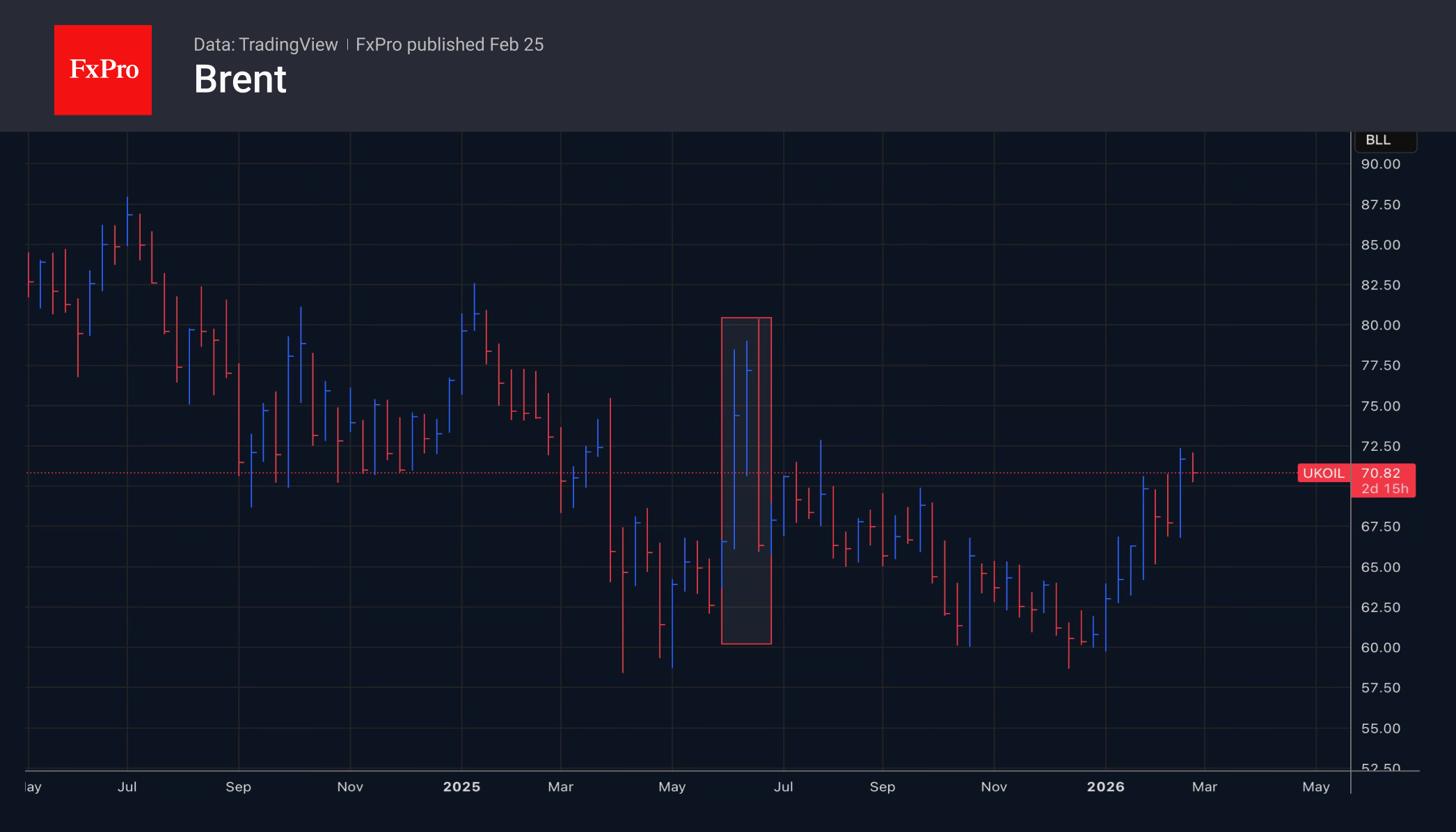Click the 2d 15h countdown label

click(1384, 488)
